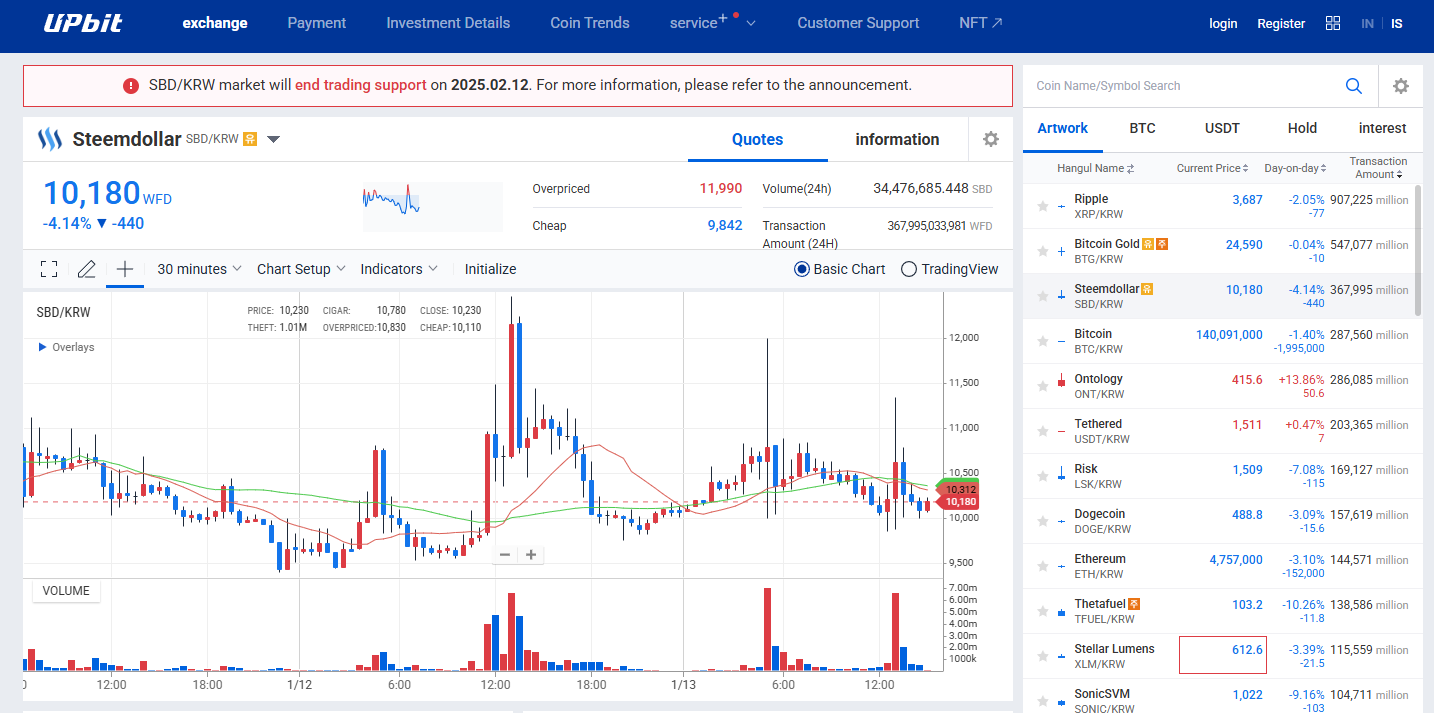Screen dimensions: 1434x713
Task: Open the NFT link
Action: (x=980, y=23)
